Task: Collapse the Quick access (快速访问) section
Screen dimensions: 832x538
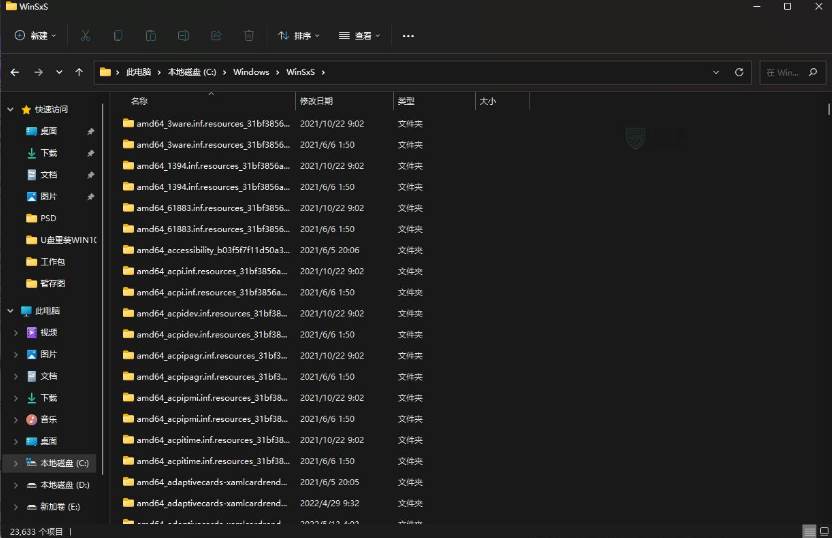Action: click(x=10, y=109)
